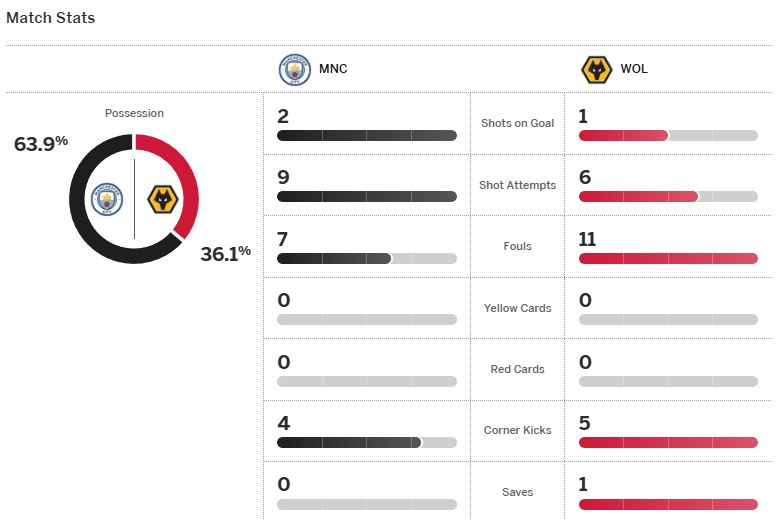Viewport: 779px width, 520px height.
Task: Click the Red Cards label
Action: click(517, 369)
